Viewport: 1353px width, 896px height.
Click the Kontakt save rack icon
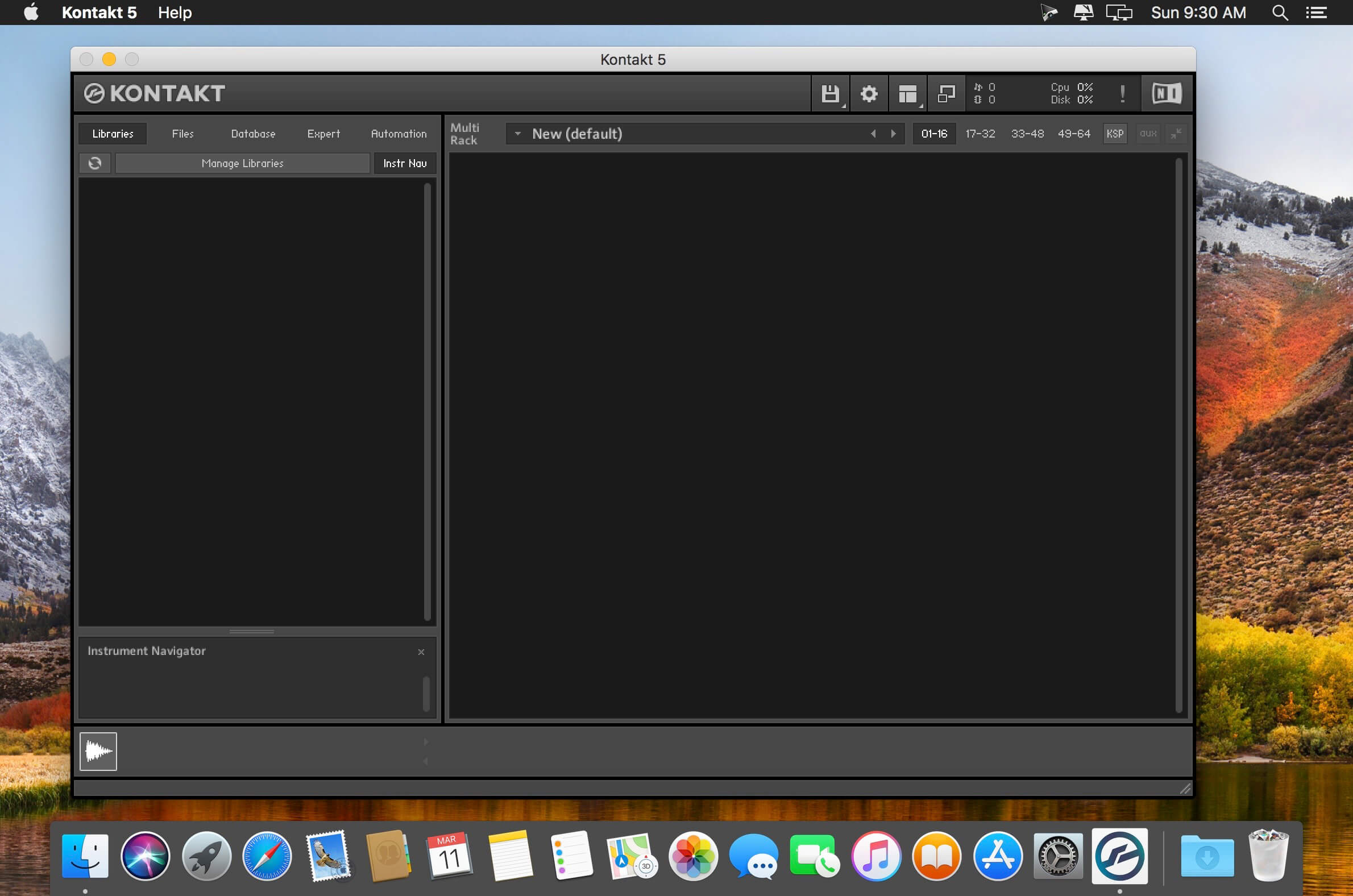click(831, 92)
